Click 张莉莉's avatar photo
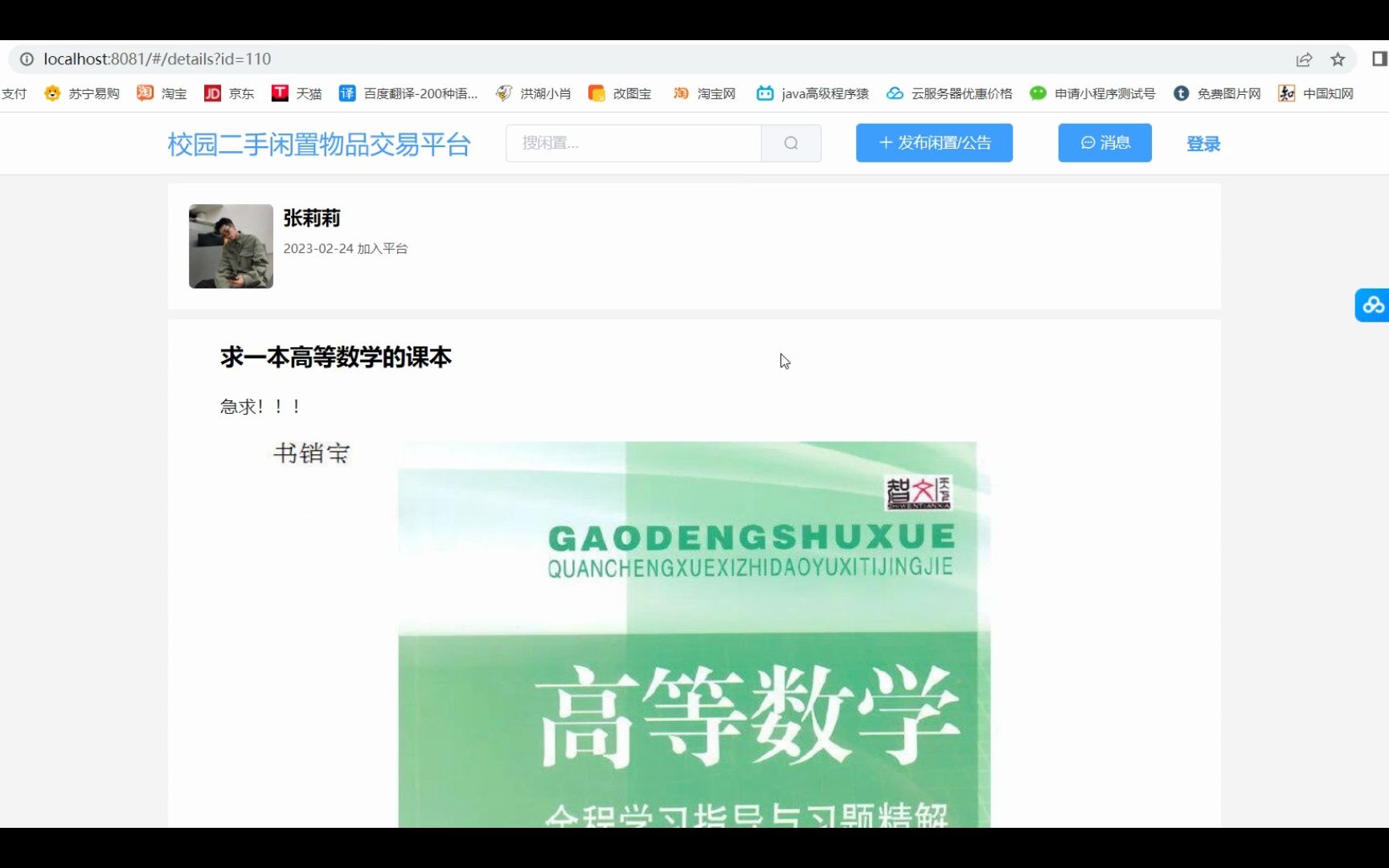 click(231, 246)
